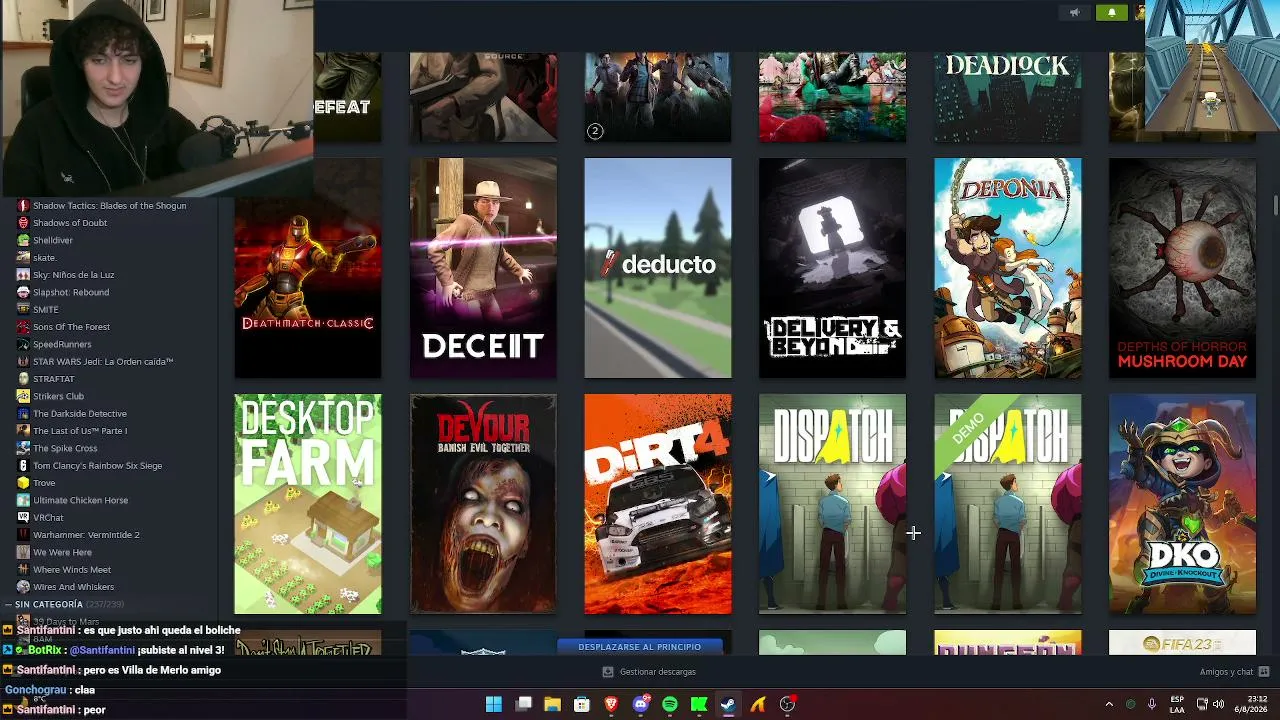Viewport: 1280px width, 720px height.
Task: Select We Were Here in sidebar
Action: point(62,552)
